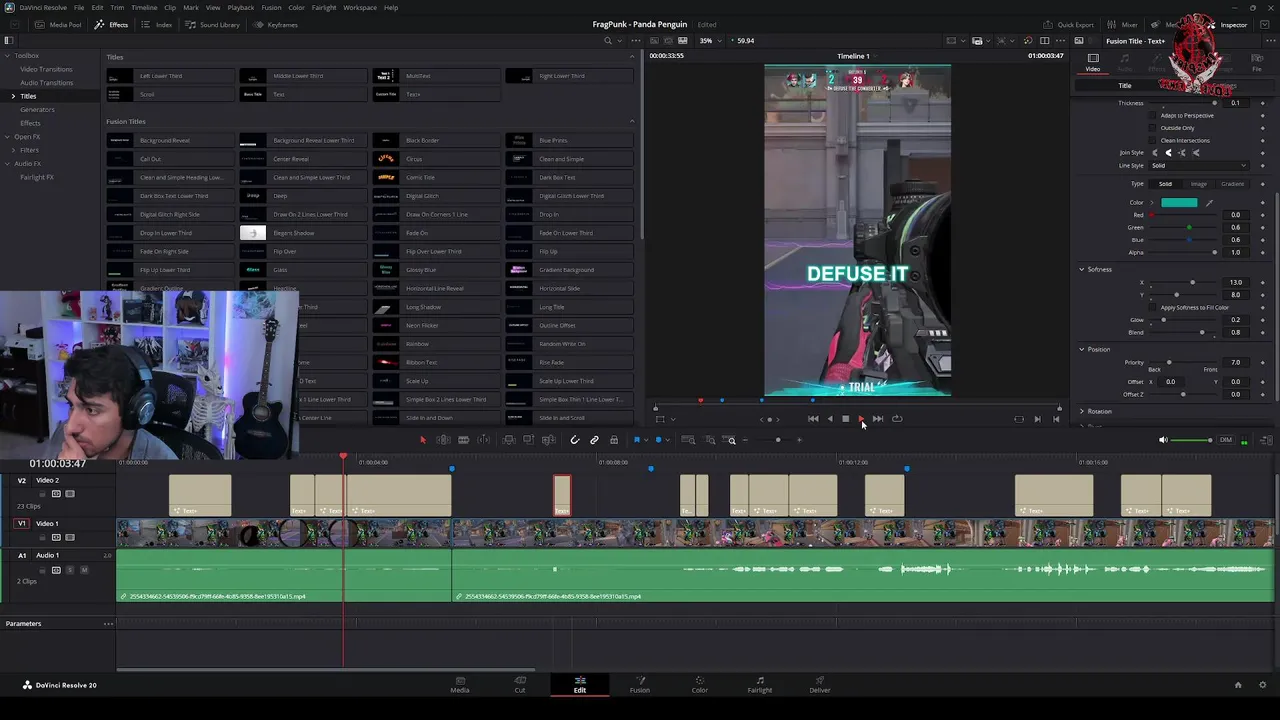Mute the Audio 1 track

click(x=84, y=570)
